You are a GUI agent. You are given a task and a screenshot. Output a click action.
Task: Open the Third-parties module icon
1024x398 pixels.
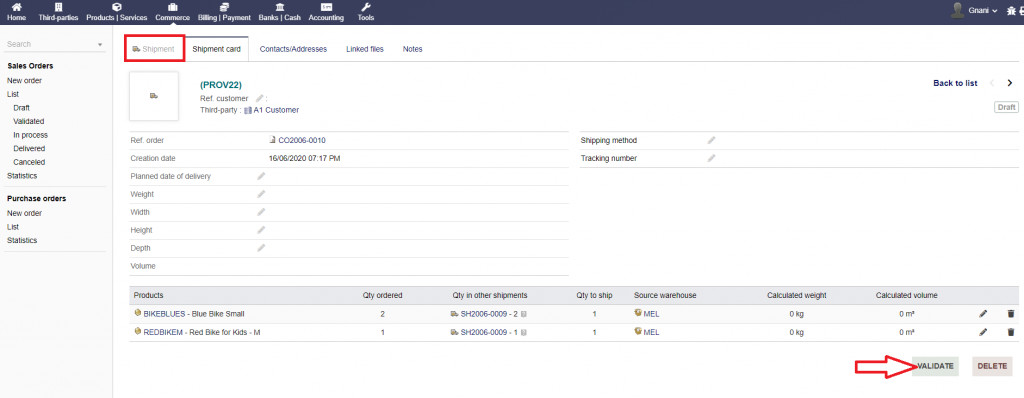click(58, 7)
